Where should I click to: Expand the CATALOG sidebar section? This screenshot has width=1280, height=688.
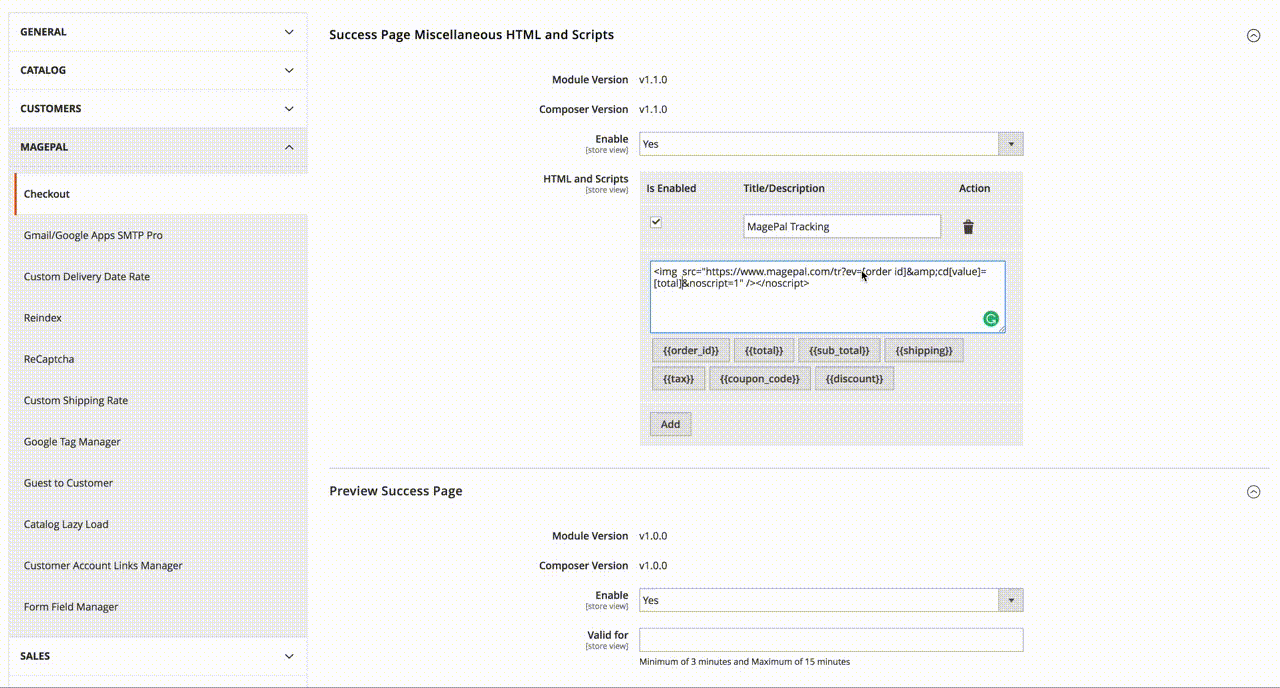158,70
